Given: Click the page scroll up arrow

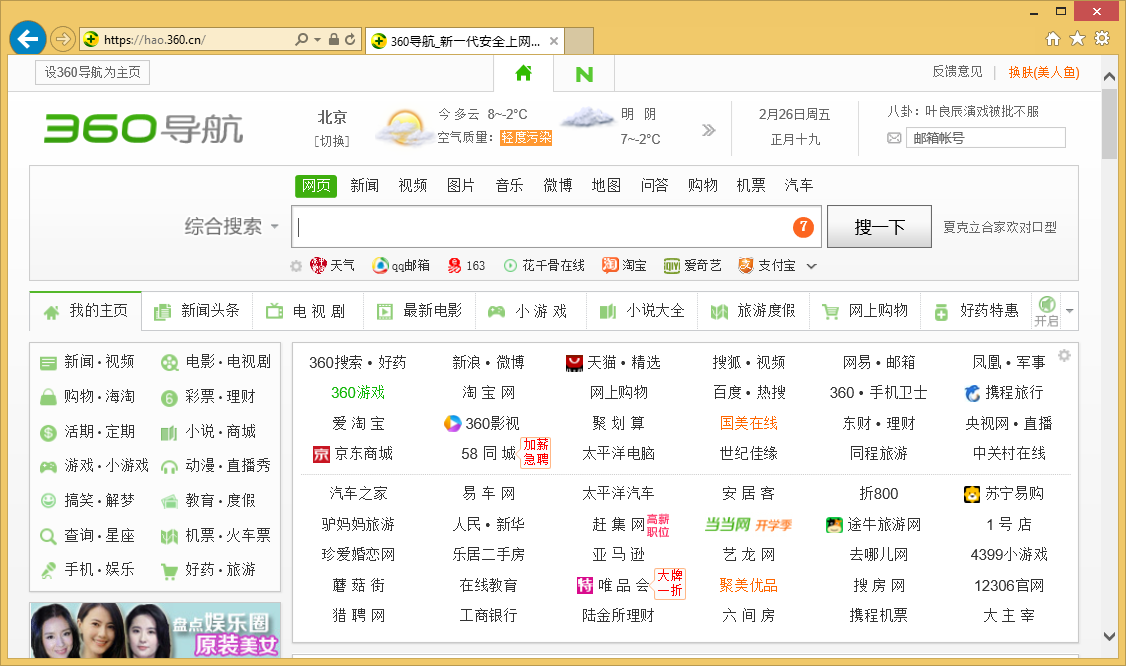Looking at the screenshot, I should coord(1109,76).
